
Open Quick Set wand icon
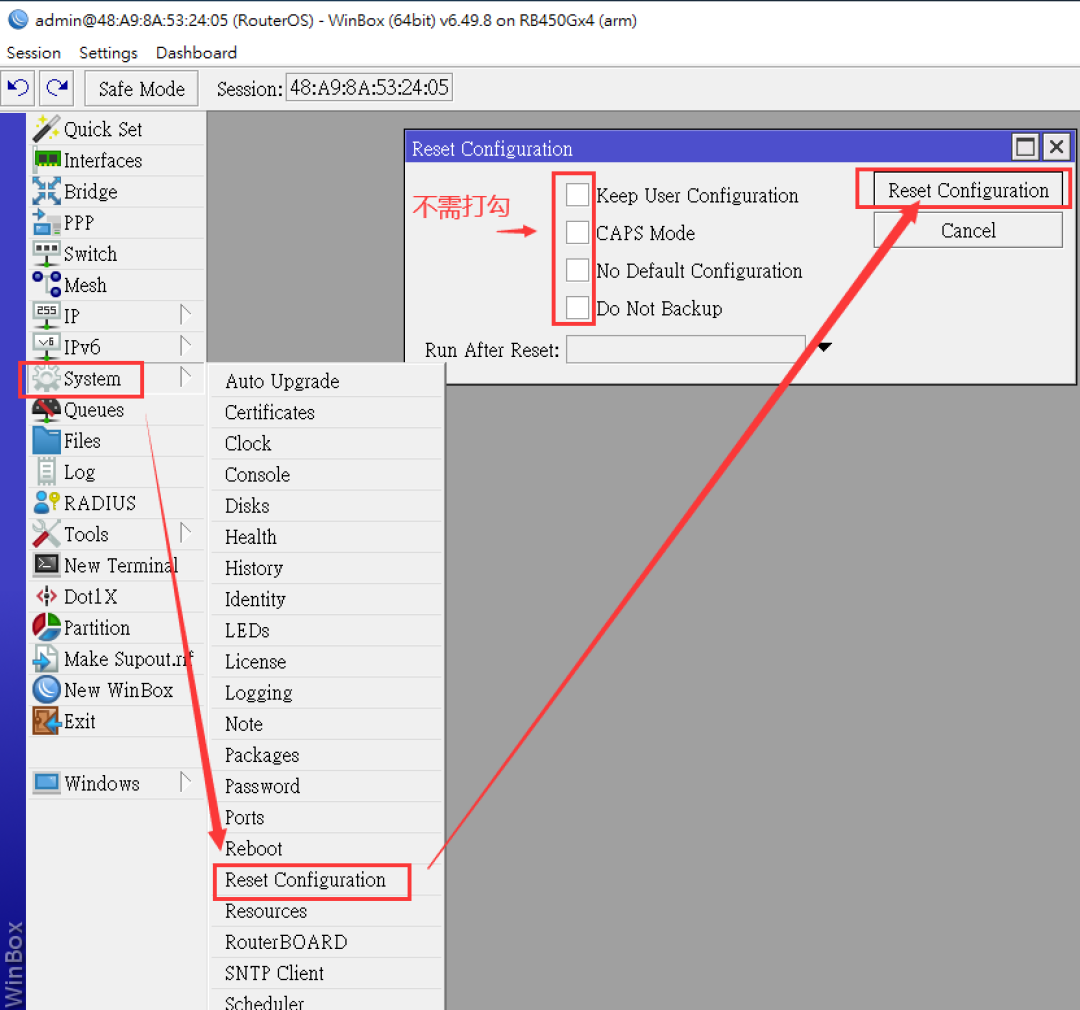(x=46, y=129)
